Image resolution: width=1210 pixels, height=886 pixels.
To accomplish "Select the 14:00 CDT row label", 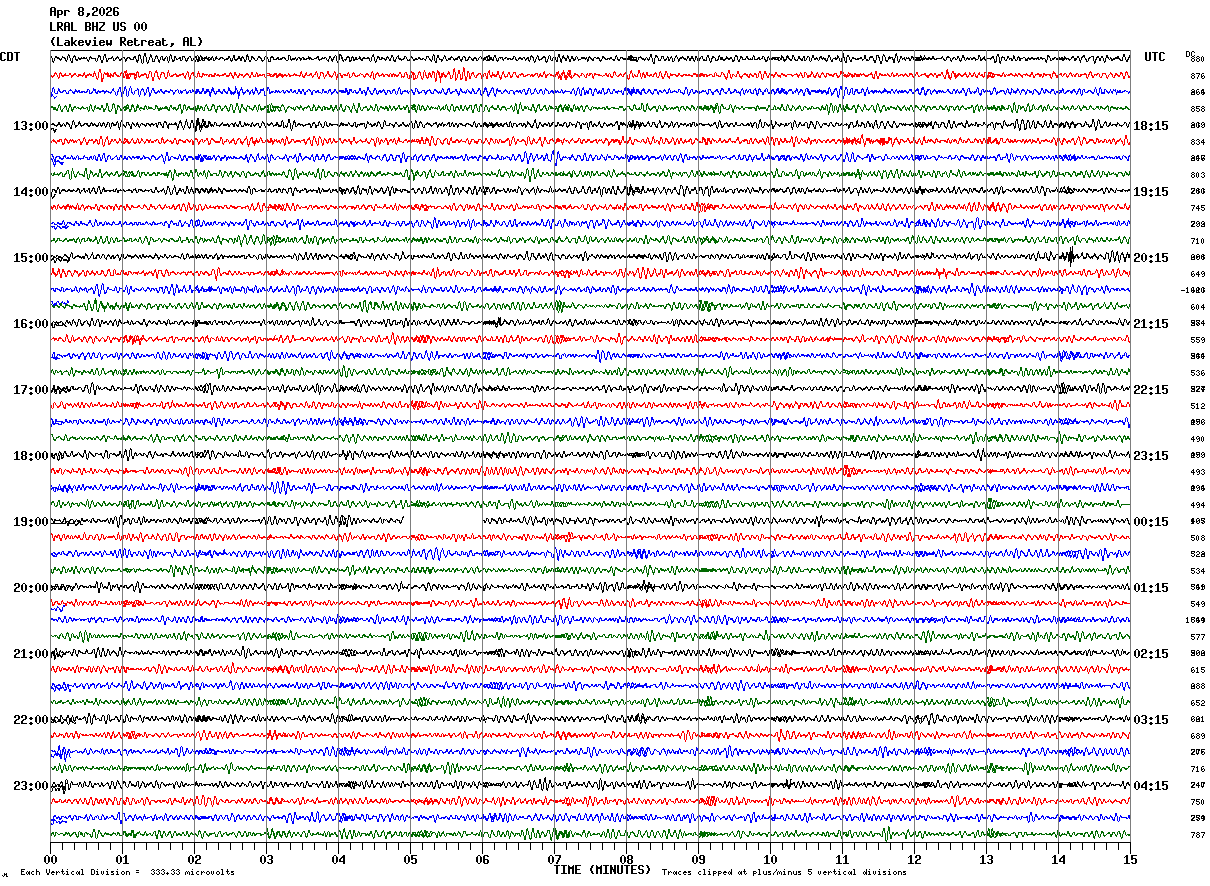I will [30, 192].
